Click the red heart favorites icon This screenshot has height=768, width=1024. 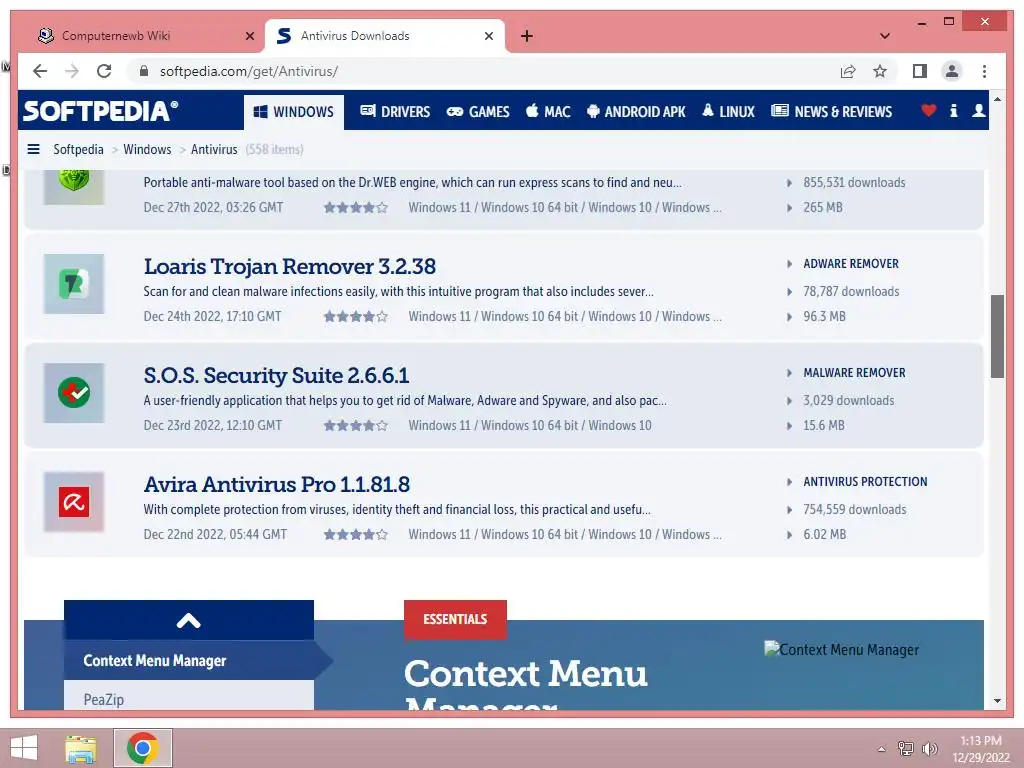928,110
